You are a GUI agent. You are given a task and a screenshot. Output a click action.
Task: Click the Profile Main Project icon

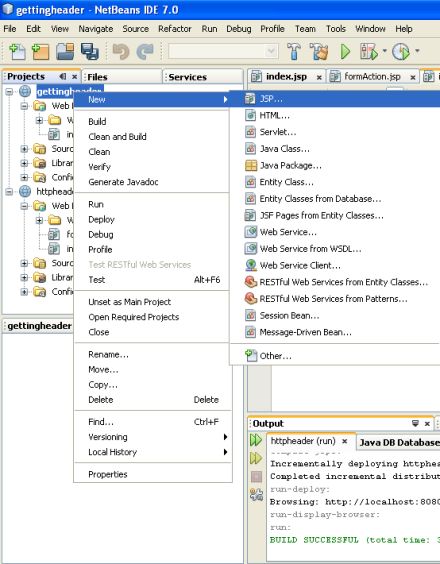tap(401, 51)
